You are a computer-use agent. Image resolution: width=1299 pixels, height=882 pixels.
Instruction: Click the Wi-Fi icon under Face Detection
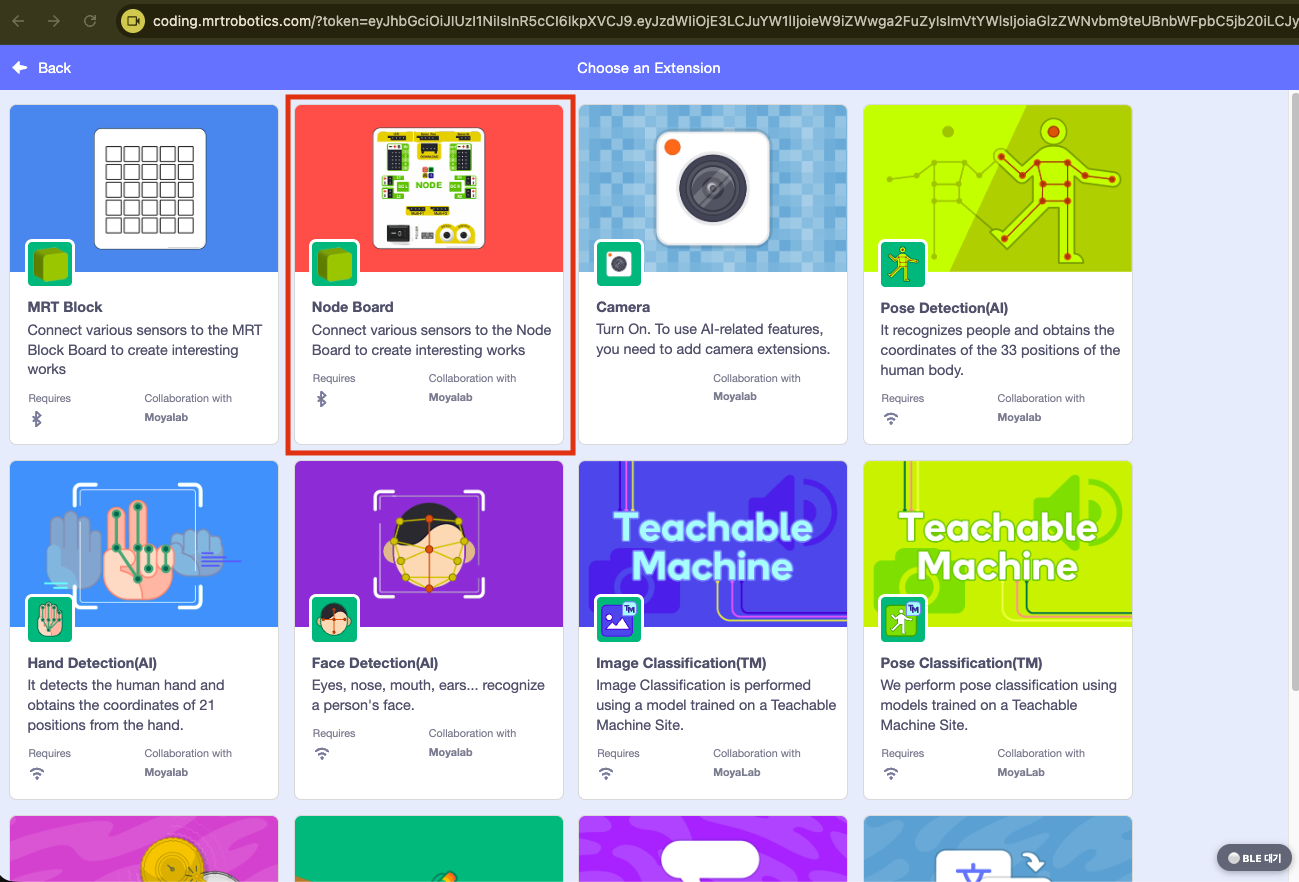321,754
